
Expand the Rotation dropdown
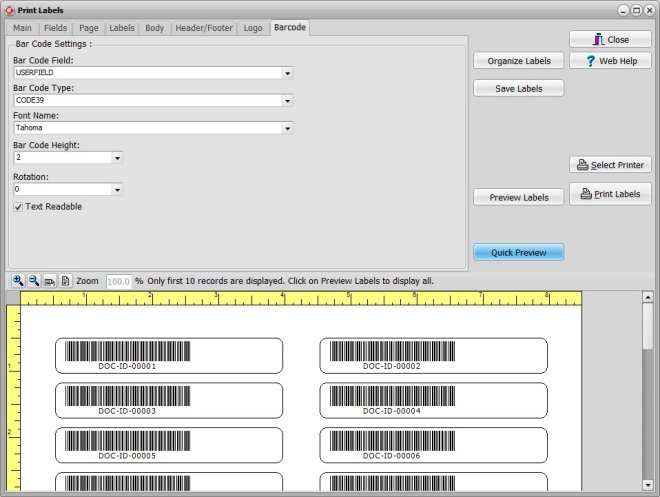coord(117,190)
